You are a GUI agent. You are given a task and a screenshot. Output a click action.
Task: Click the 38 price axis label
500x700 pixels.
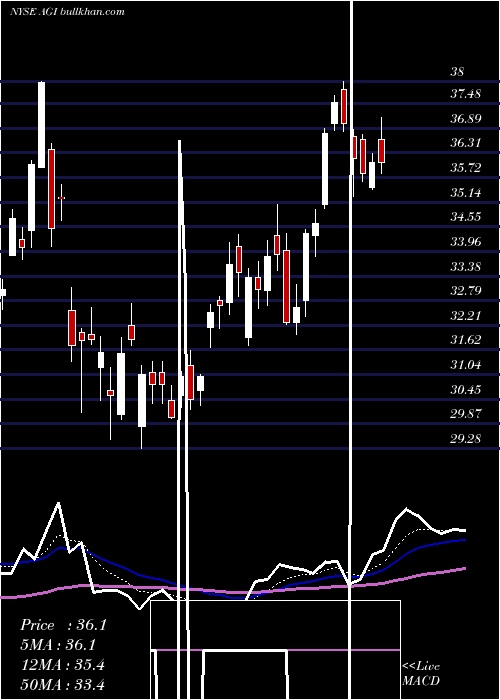click(x=458, y=71)
